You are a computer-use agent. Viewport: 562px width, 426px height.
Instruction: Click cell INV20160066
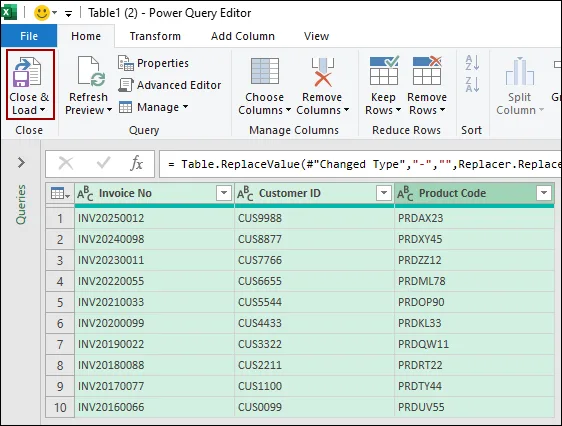click(154, 407)
